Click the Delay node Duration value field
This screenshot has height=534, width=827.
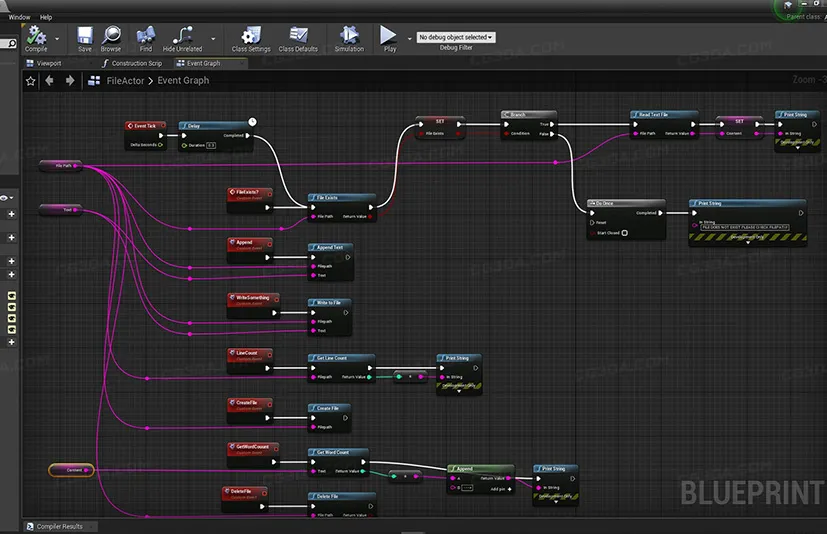[211, 145]
